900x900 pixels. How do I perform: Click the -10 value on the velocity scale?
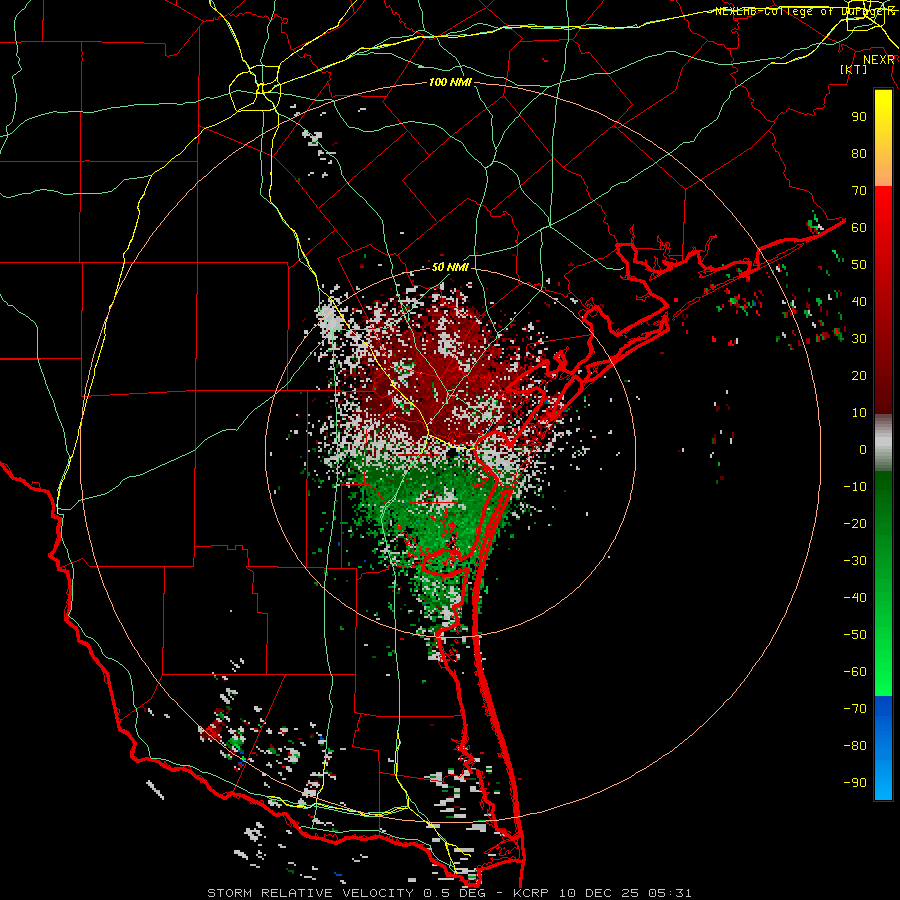855,487
